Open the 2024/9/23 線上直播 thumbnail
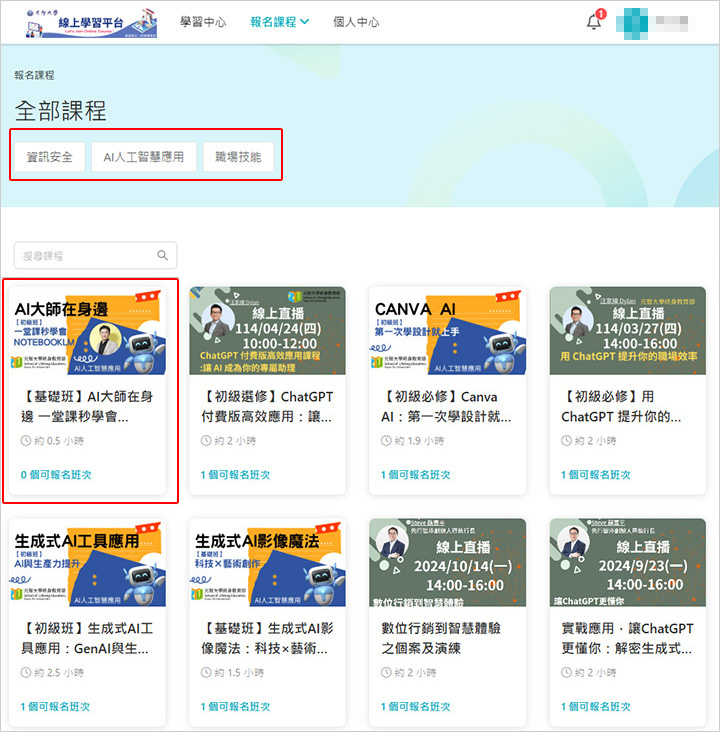The height and width of the screenshot is (732, 720). 628,563
